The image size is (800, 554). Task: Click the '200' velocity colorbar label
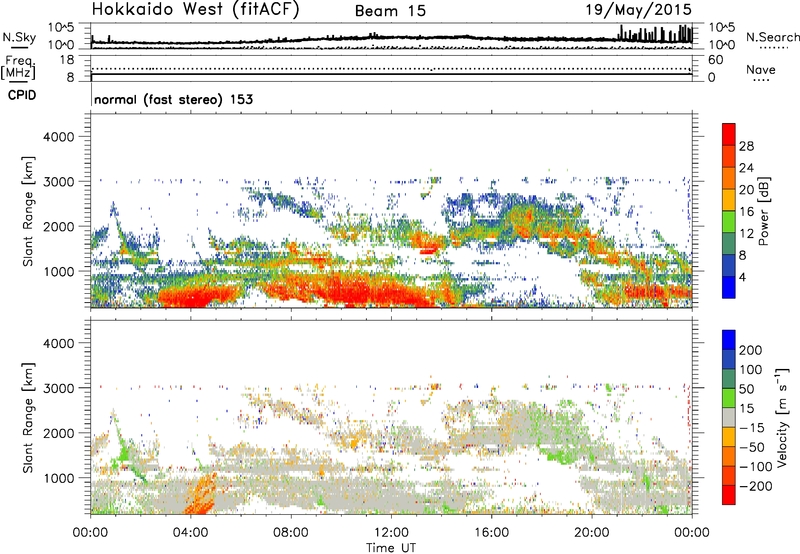coord(751,350)
